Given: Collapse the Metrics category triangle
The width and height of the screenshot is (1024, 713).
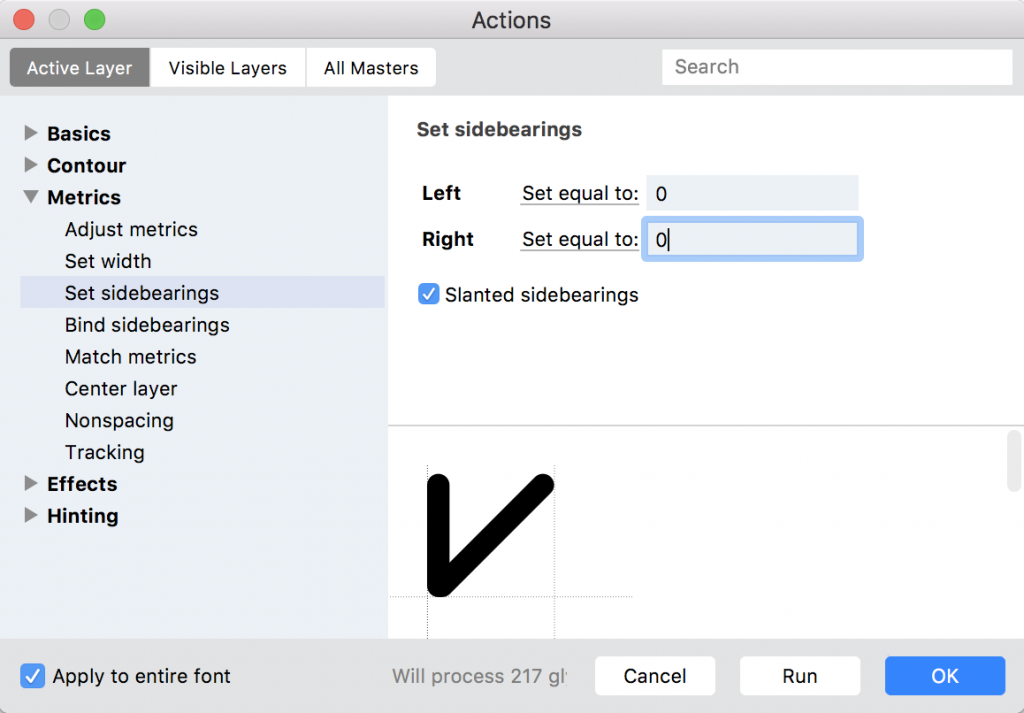Looking at the screenshot, I should 31,197.
